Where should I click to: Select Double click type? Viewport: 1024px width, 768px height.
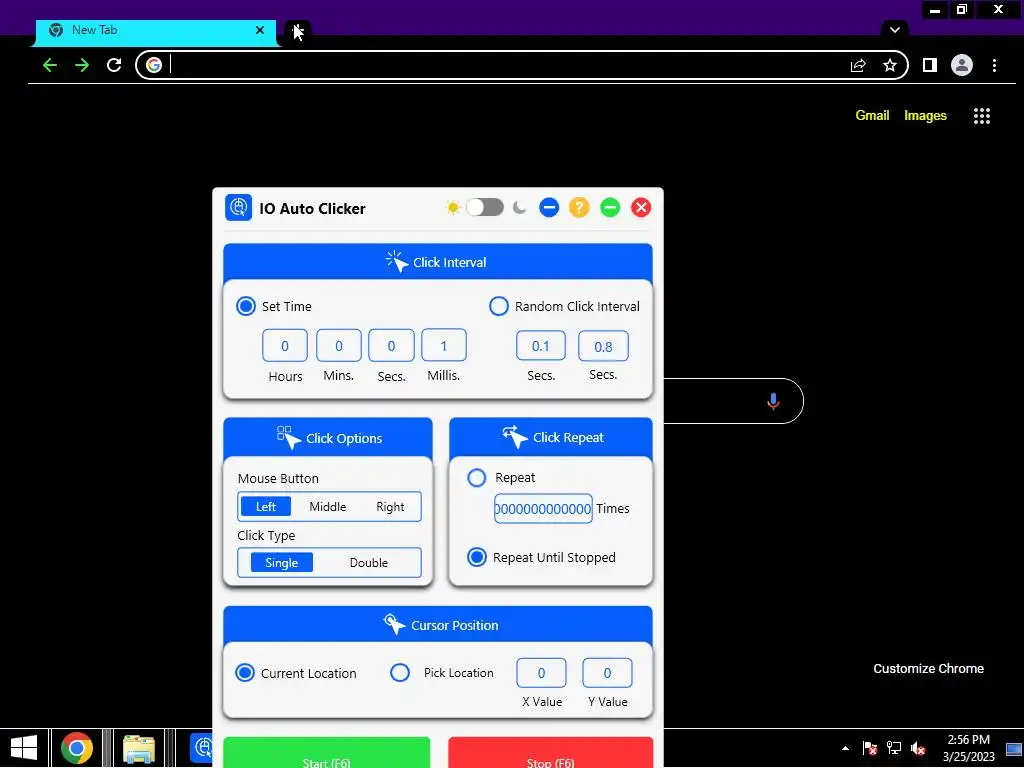(369, 563)
